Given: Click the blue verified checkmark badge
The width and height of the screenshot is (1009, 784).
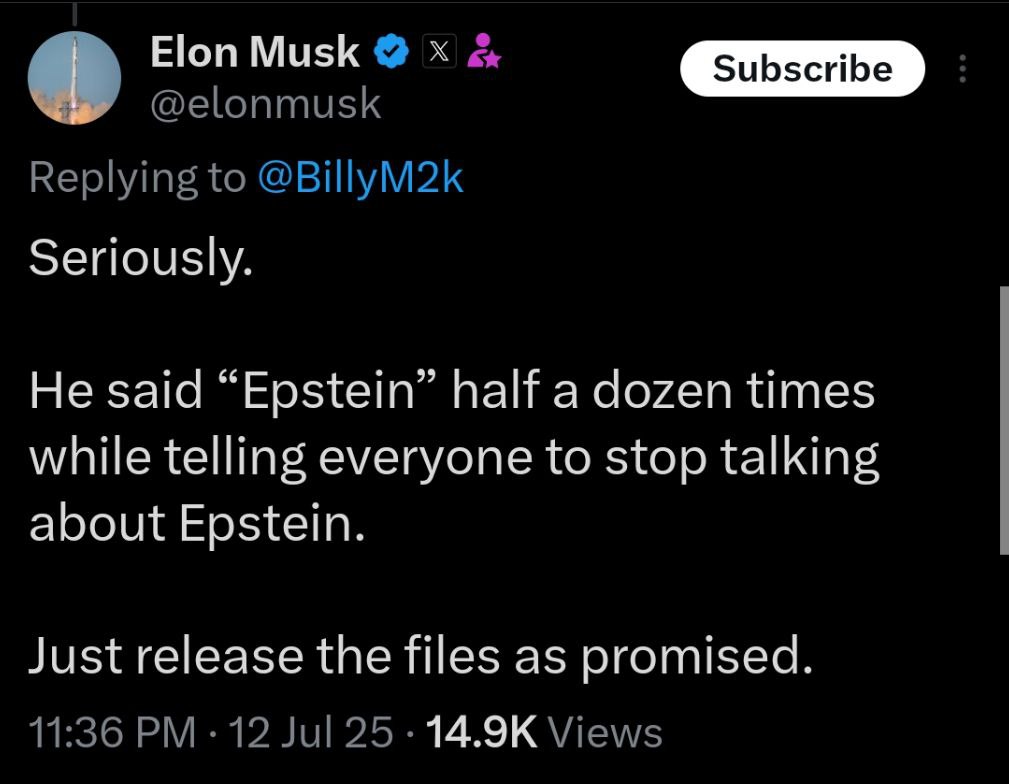Looking at the screenshot, I should pos(391,52).
